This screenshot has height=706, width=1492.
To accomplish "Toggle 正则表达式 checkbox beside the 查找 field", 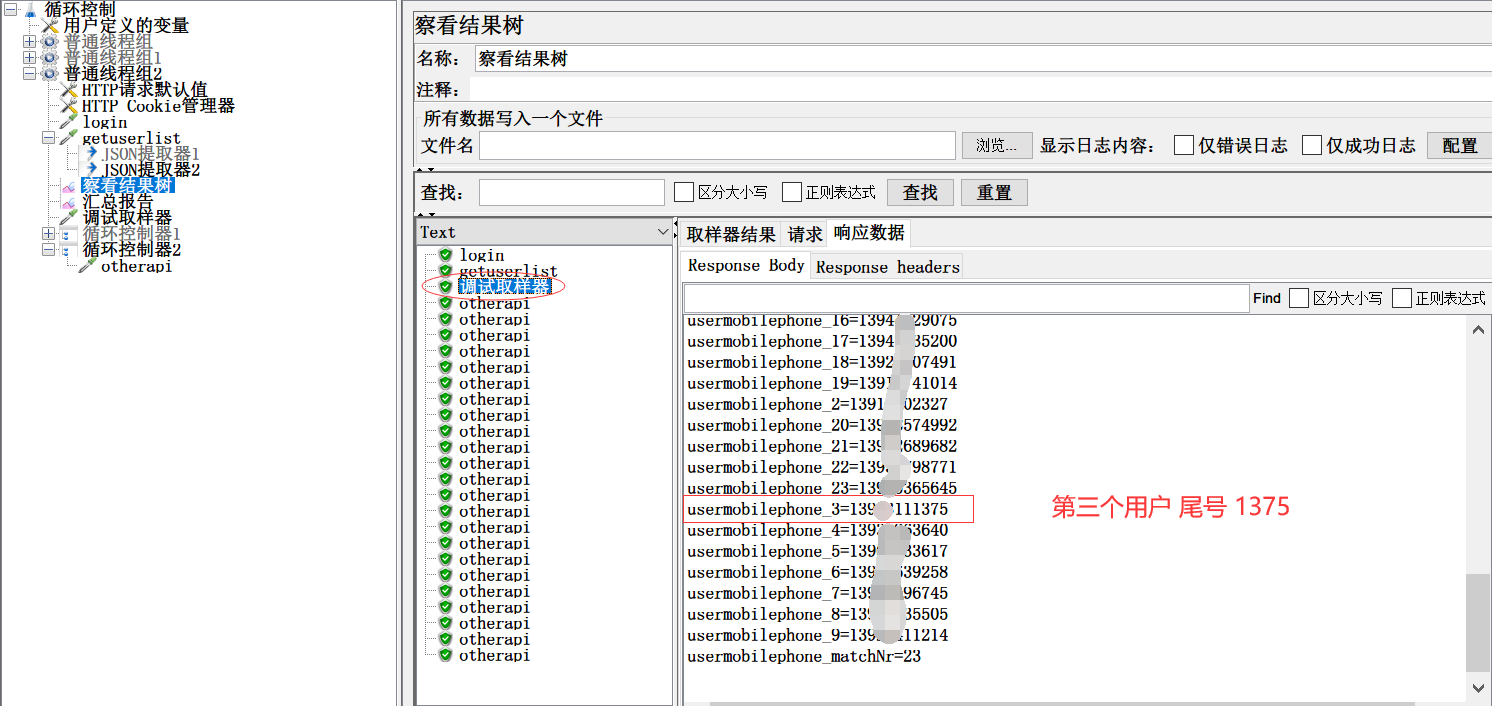I will 792,192.
